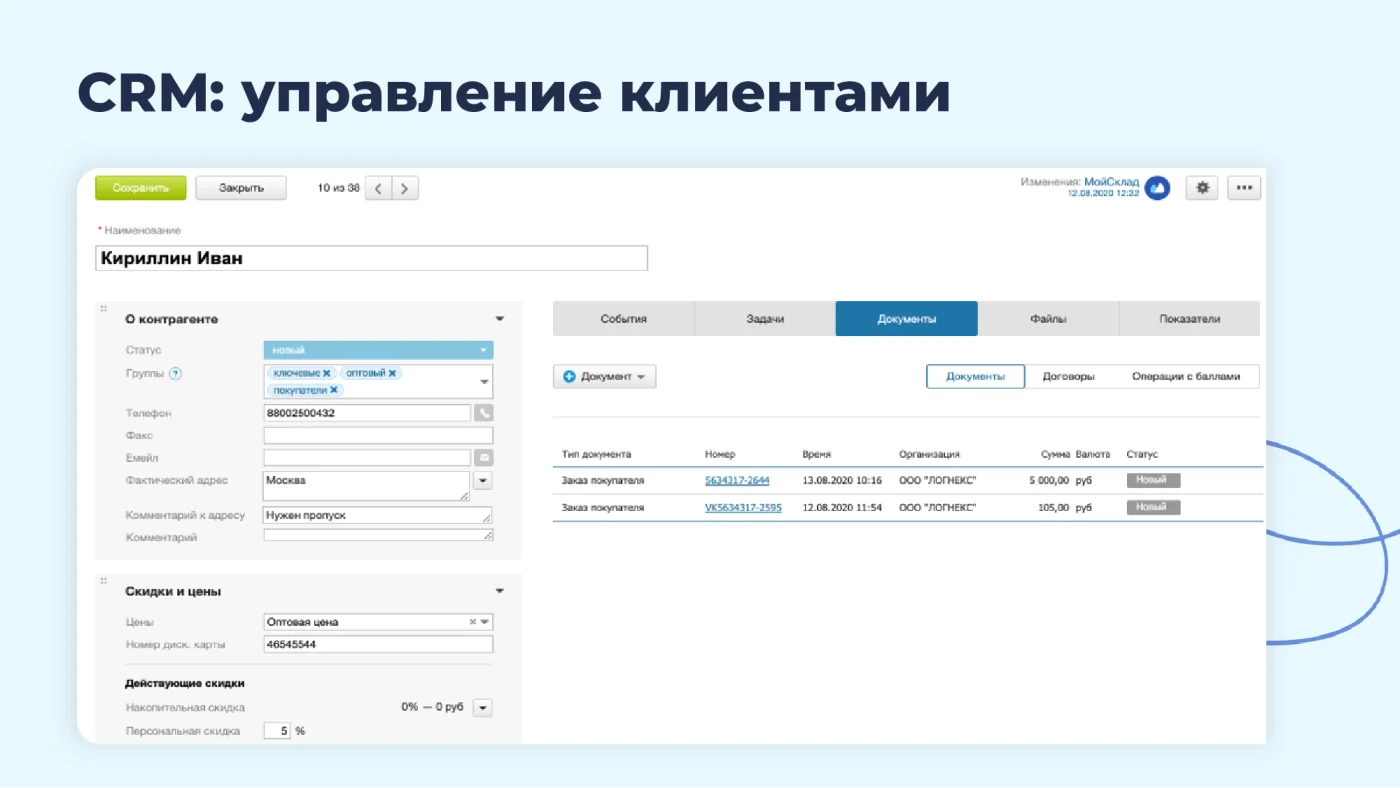
Task: Click the email envelope icon next to Емейл
Action: tap(484, 458)
